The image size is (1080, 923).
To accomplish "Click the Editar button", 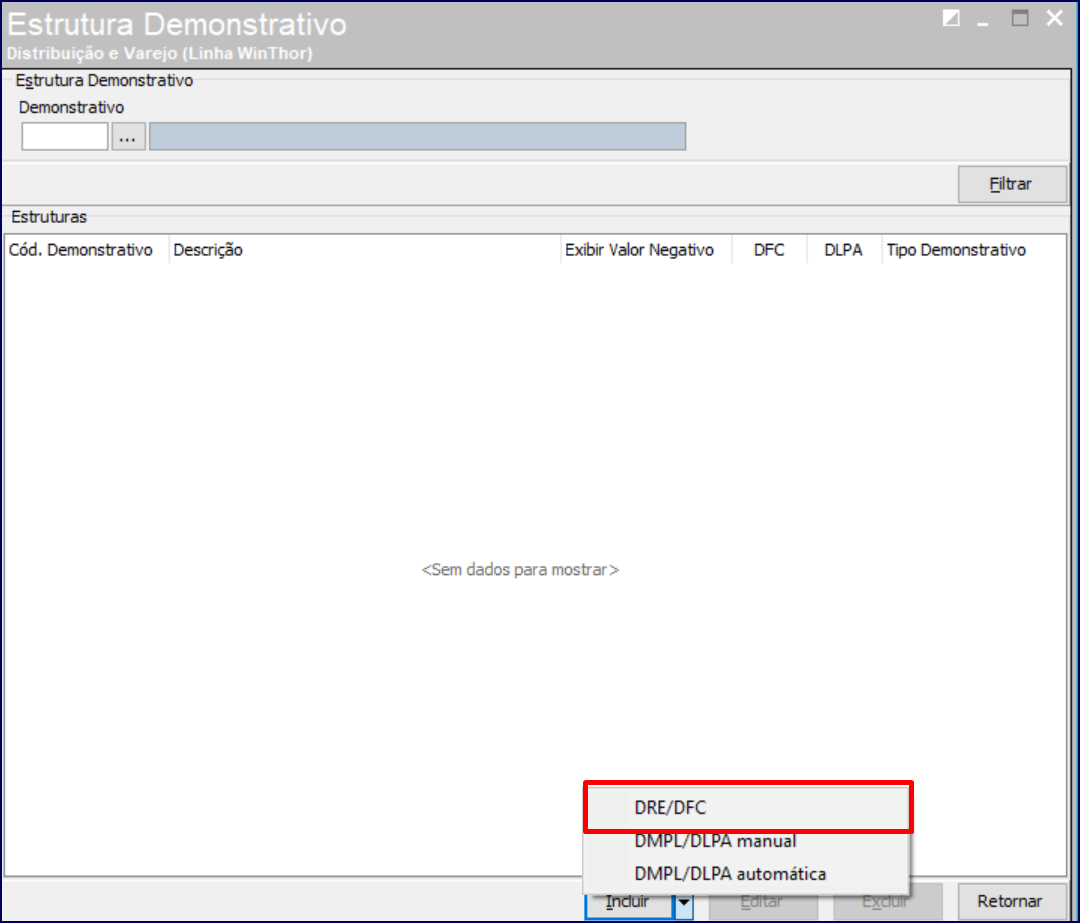I will click(763, 904).
